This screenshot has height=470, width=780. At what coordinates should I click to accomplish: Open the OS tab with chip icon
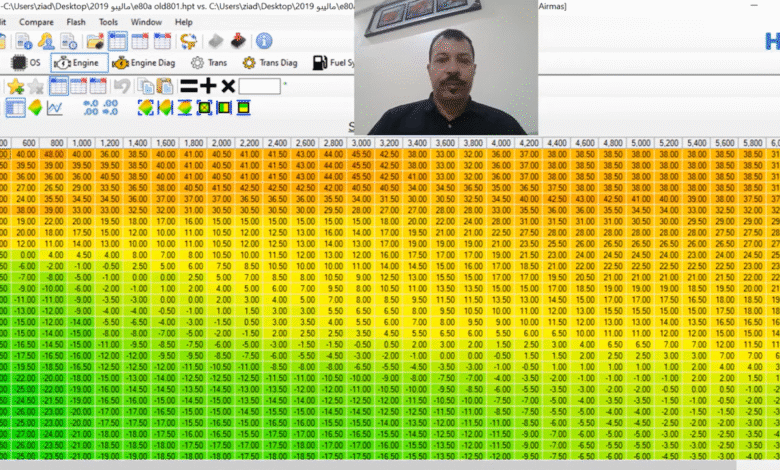pos(25,63)
